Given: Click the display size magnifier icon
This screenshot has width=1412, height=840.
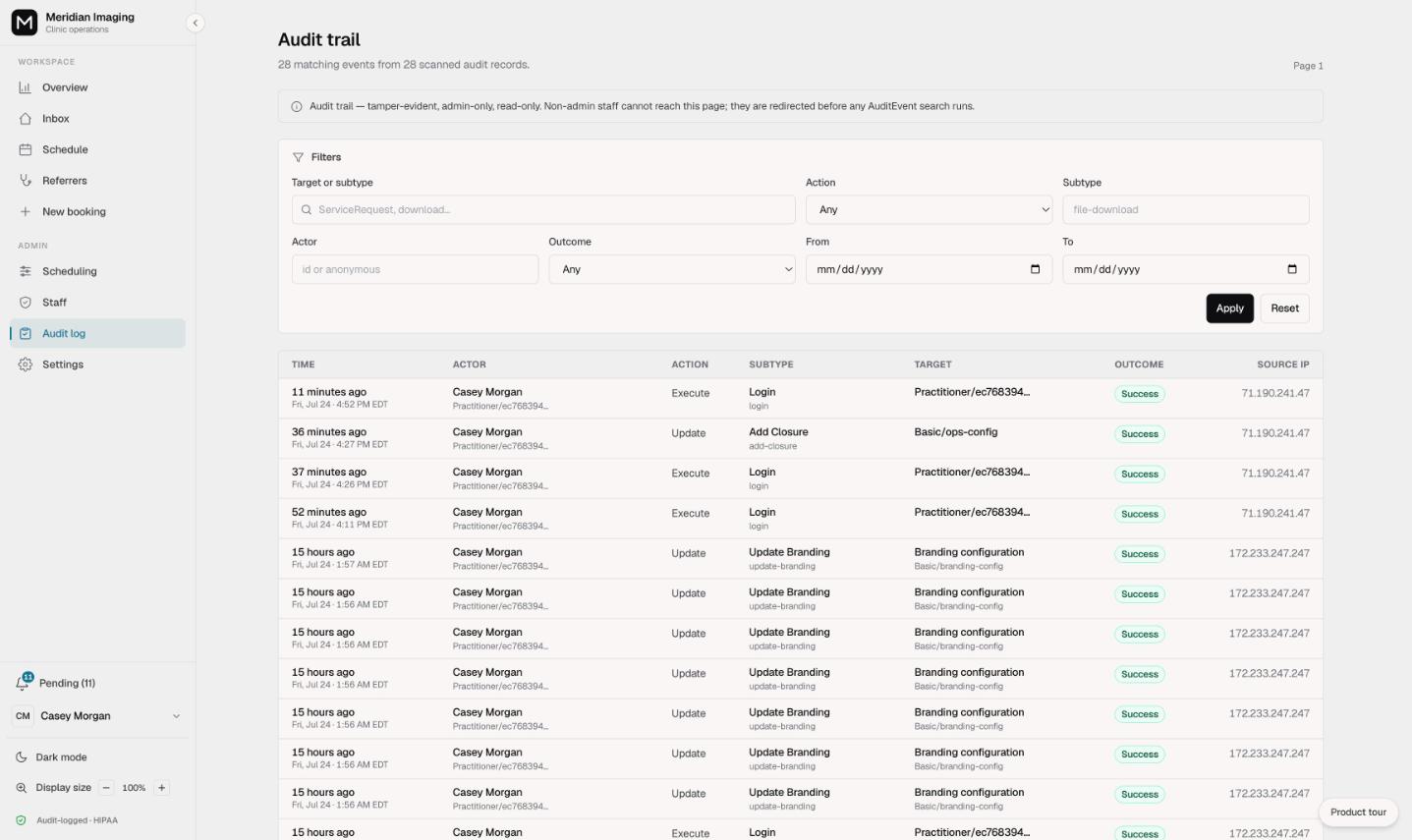Looking at the screenshot, I should (x=22, y=788).
